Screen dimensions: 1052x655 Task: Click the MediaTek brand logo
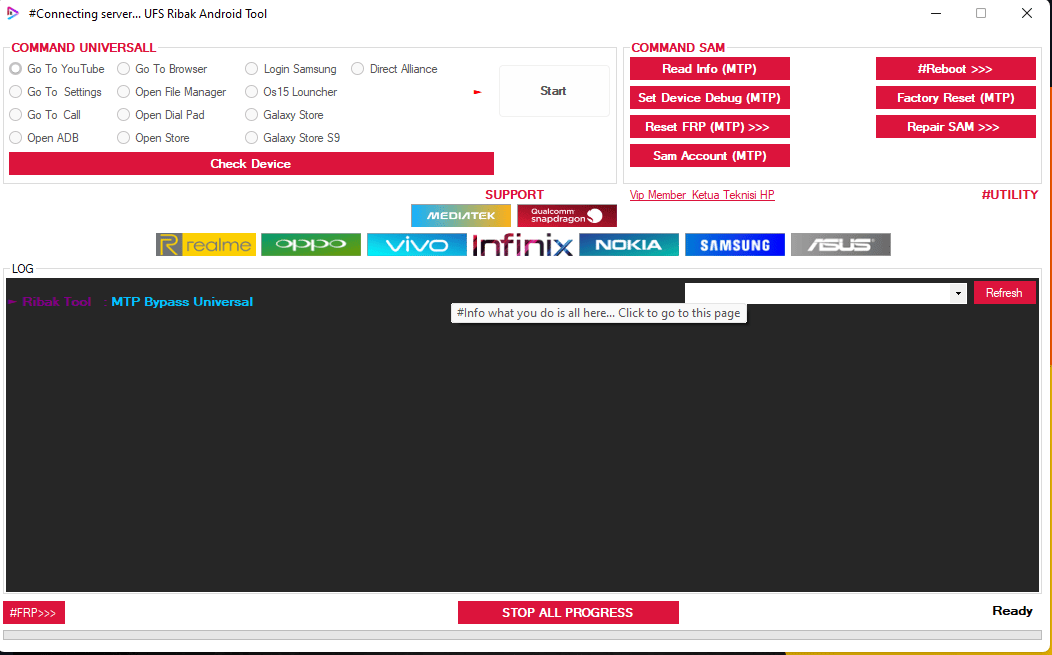pos(460,216)
